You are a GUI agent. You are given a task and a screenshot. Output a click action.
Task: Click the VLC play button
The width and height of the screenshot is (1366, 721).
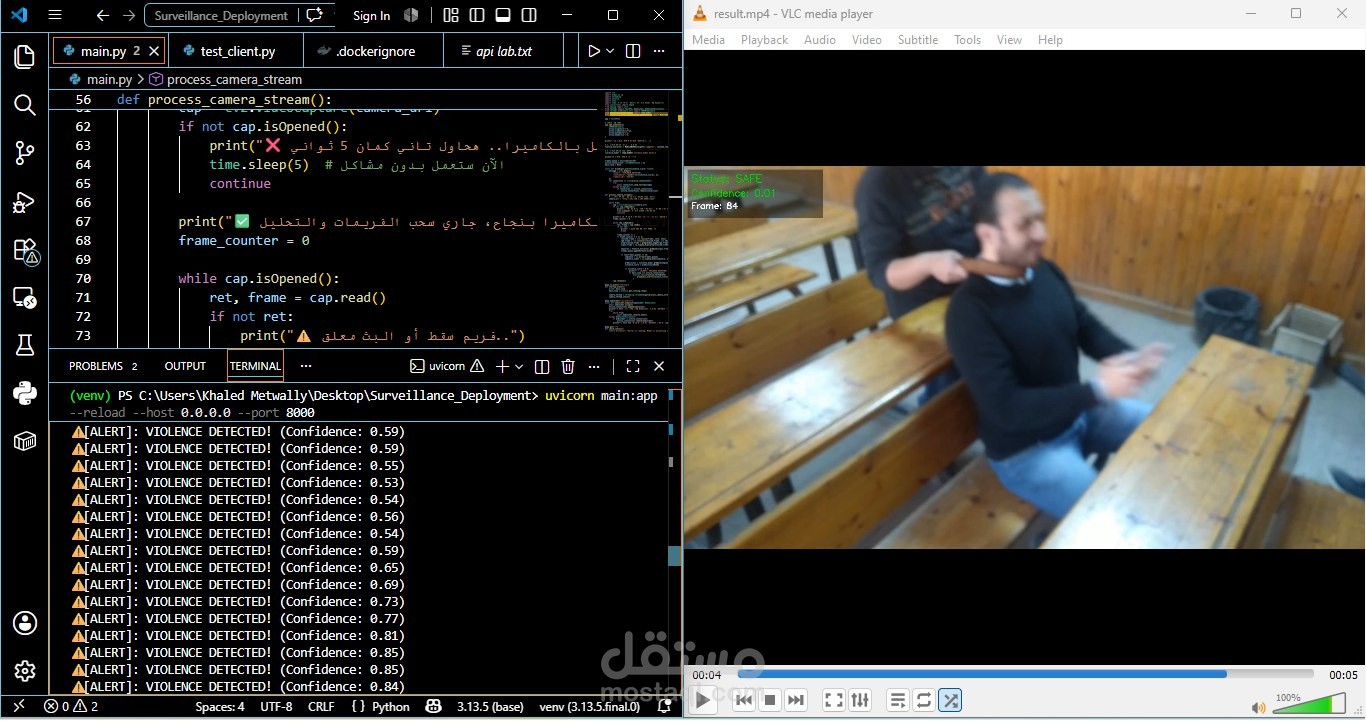click(x=703, y=700)
